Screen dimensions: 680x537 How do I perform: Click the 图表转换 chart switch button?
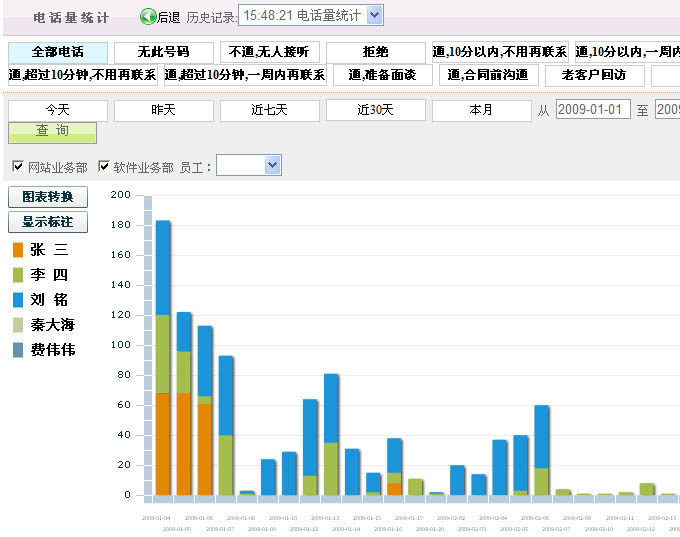click(47, 197)
